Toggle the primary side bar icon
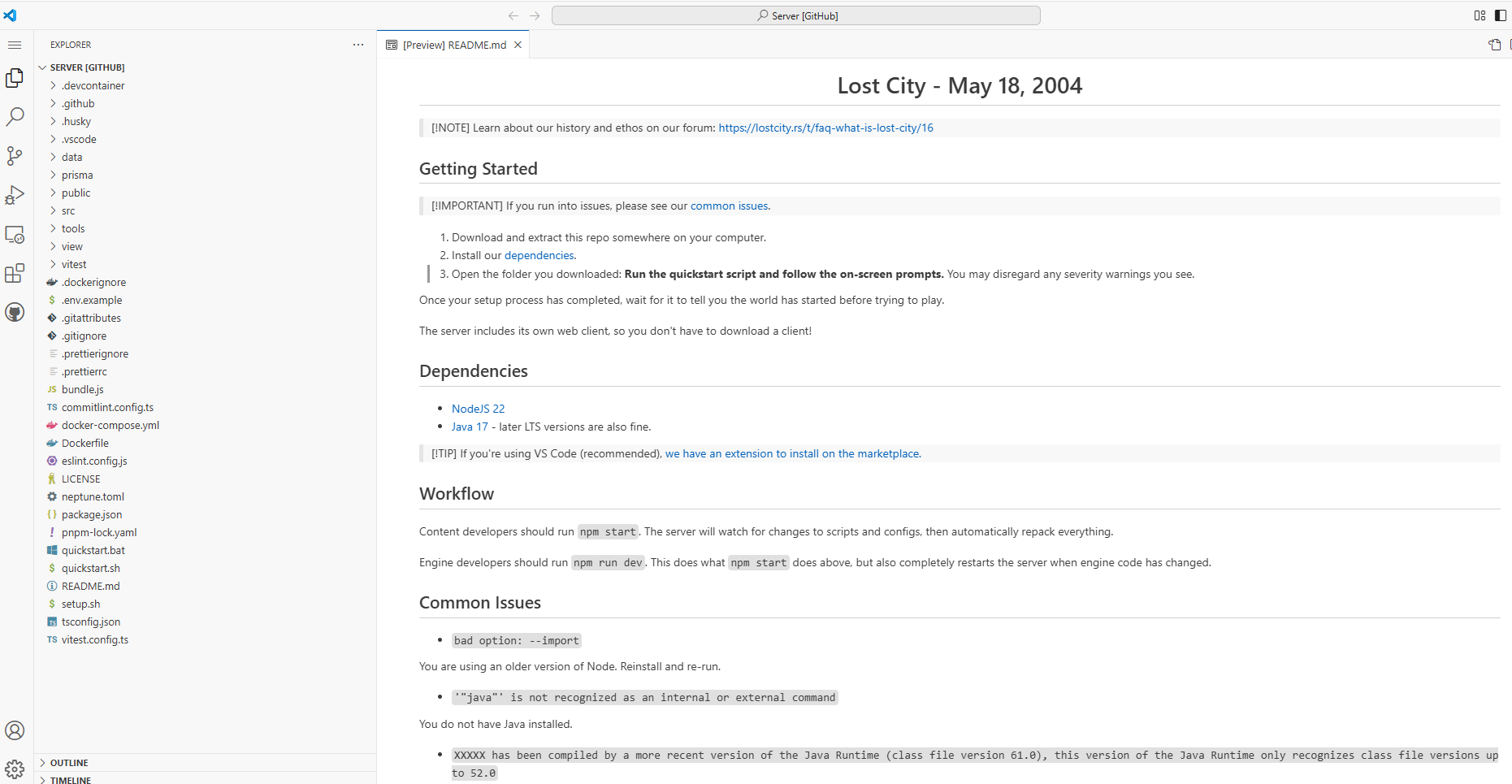 pyautogui.click(x=1501, y=15)
